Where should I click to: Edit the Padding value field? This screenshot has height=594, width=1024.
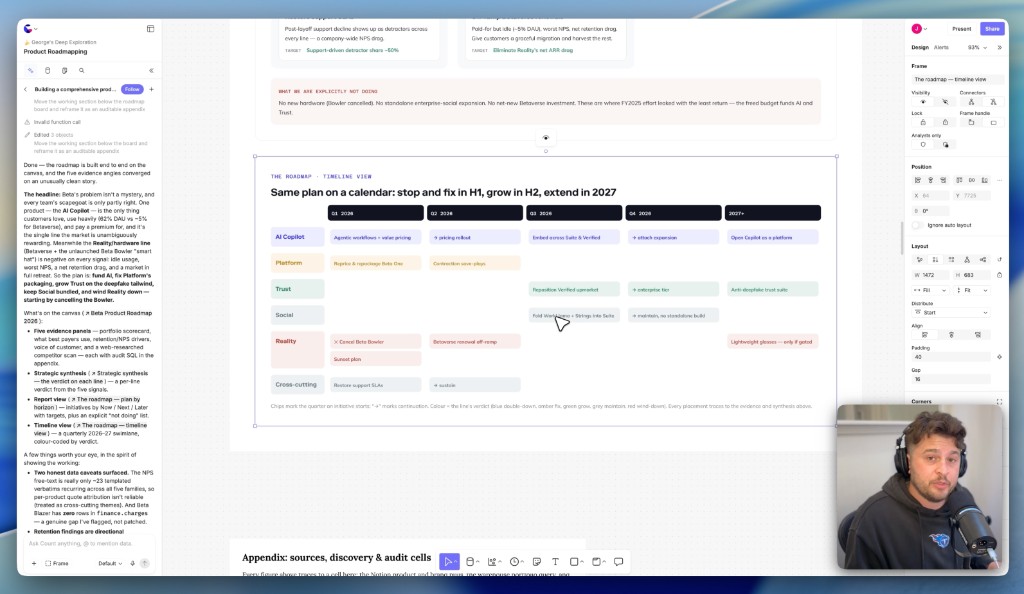951,357
